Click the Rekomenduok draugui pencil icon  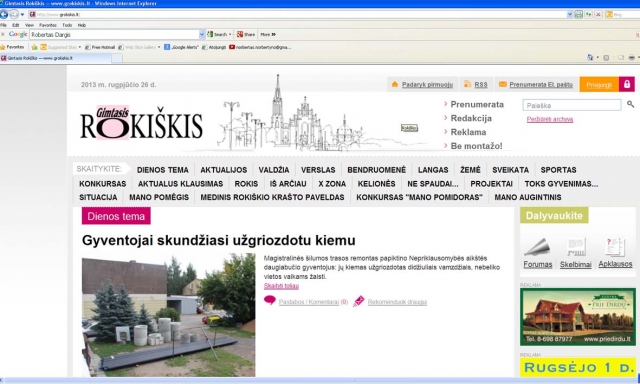pyautogui.click(x=359, y=301)
